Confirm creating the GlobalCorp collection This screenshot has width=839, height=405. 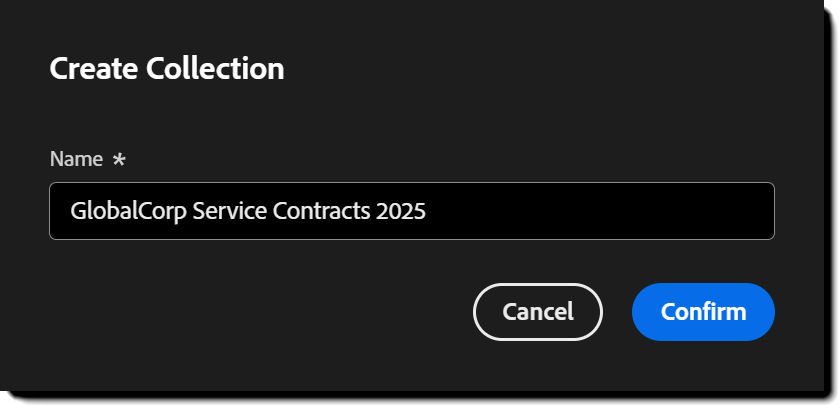[703, 311]
